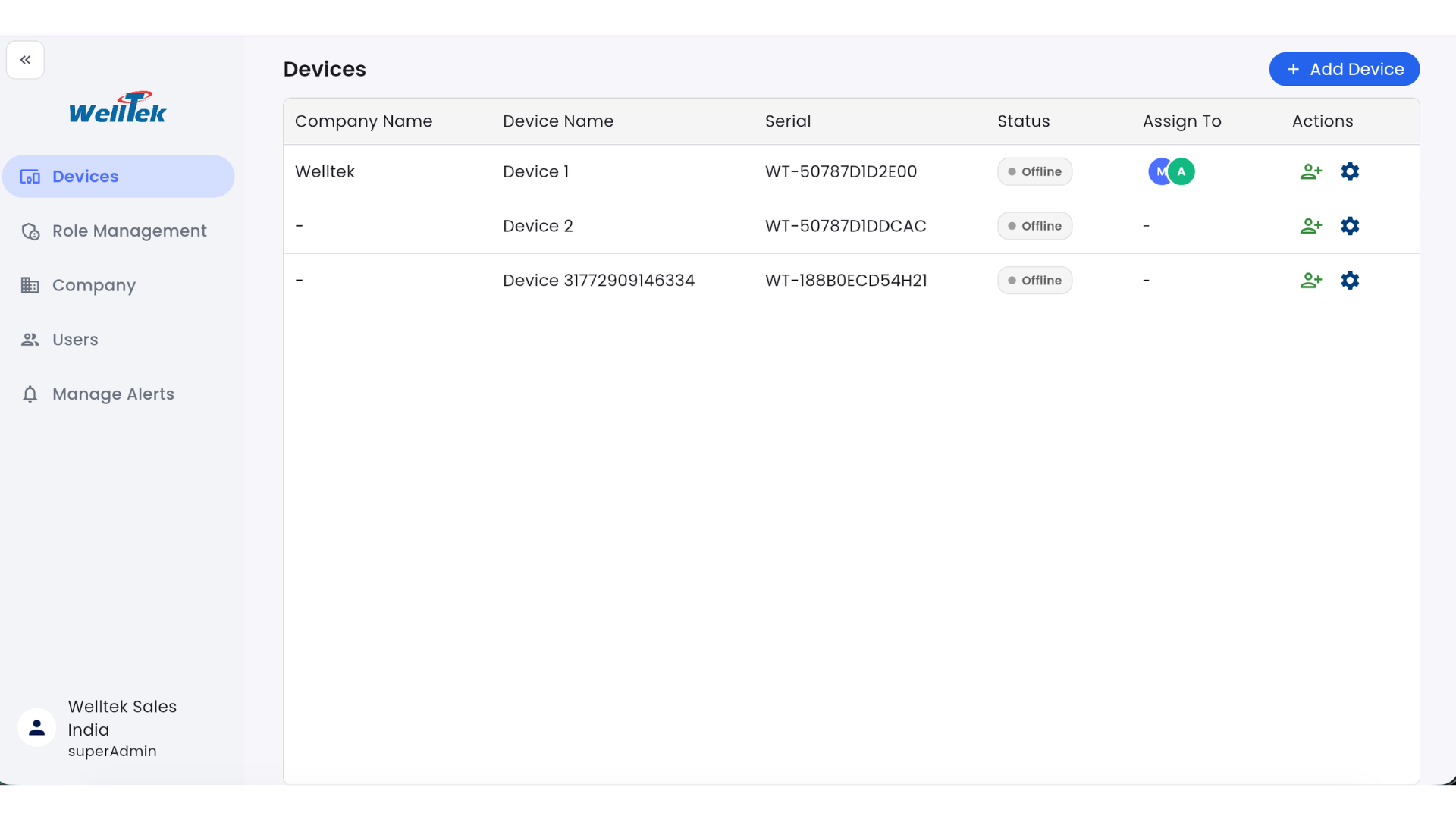This screenshot has width=1456, height=819.
Task: Click the blue 'M' assignee avatar
Action: pyautogui.click(x=1158, y=172)
